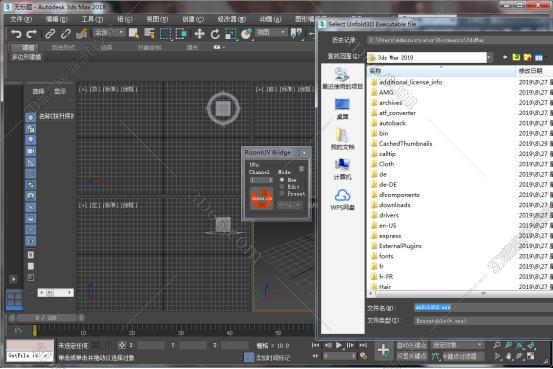The height and width of the screenshot is (369, 553).
Task: Toggle Window/Crossing selection mode
Action: tap(181, 34)
